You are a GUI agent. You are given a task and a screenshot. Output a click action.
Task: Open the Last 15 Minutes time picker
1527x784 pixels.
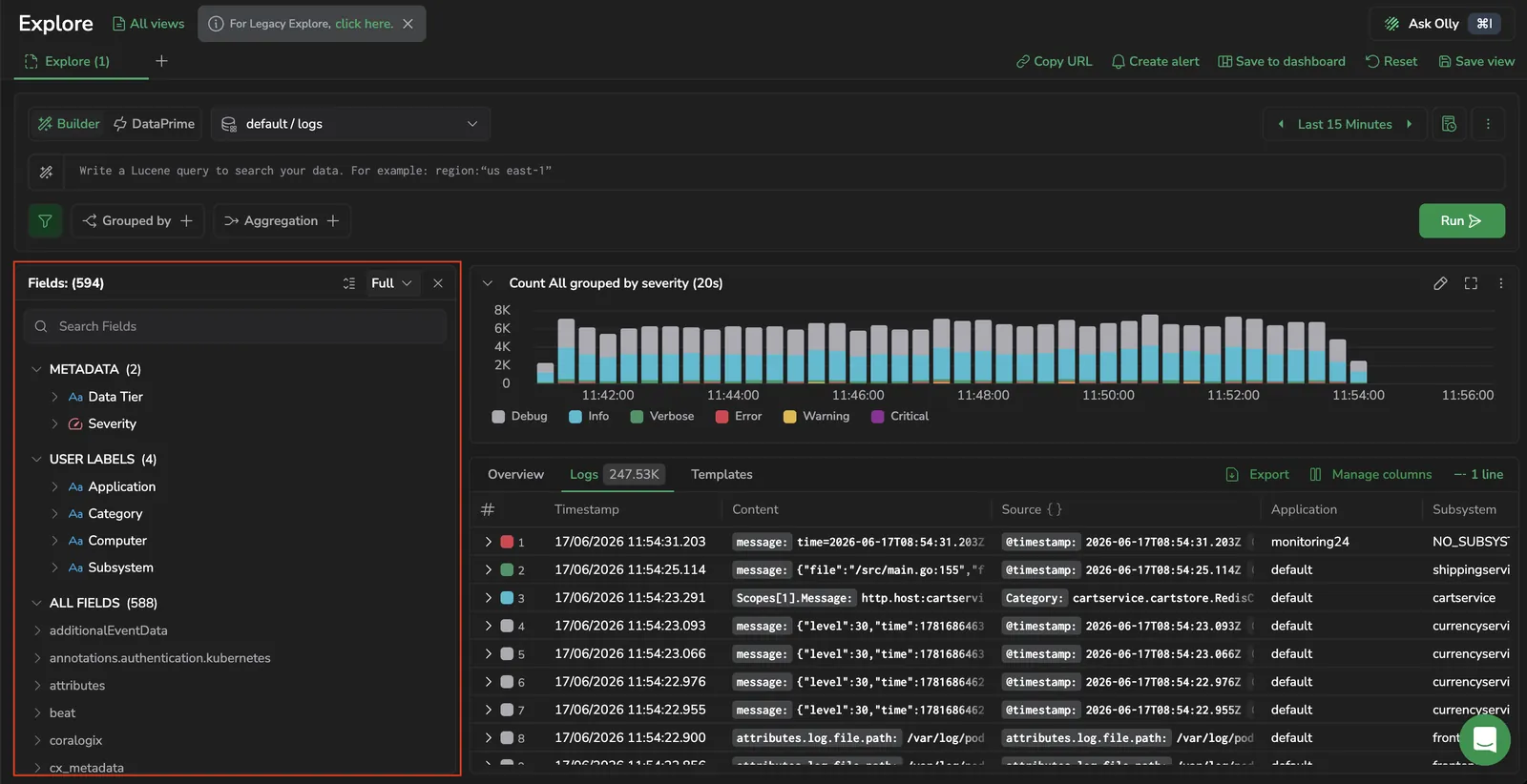[x=1345, y=124]
